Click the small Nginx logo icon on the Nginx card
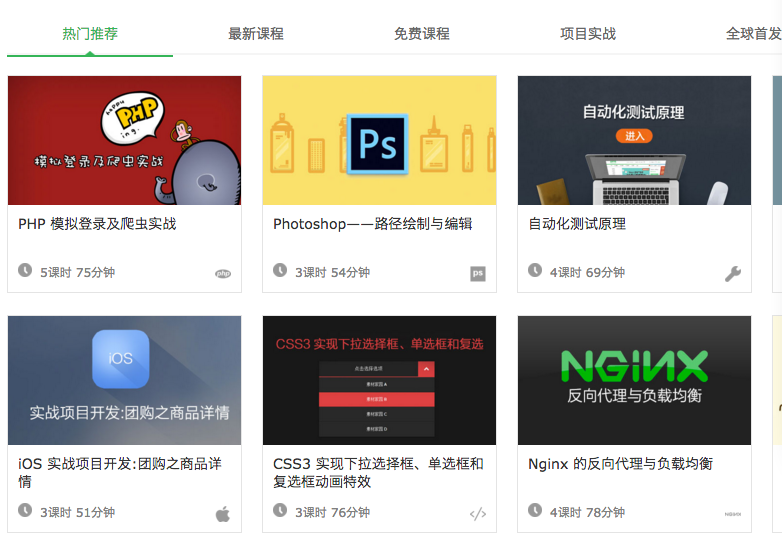The width and height of the screenshot is (782, 539). coord(733,514)
